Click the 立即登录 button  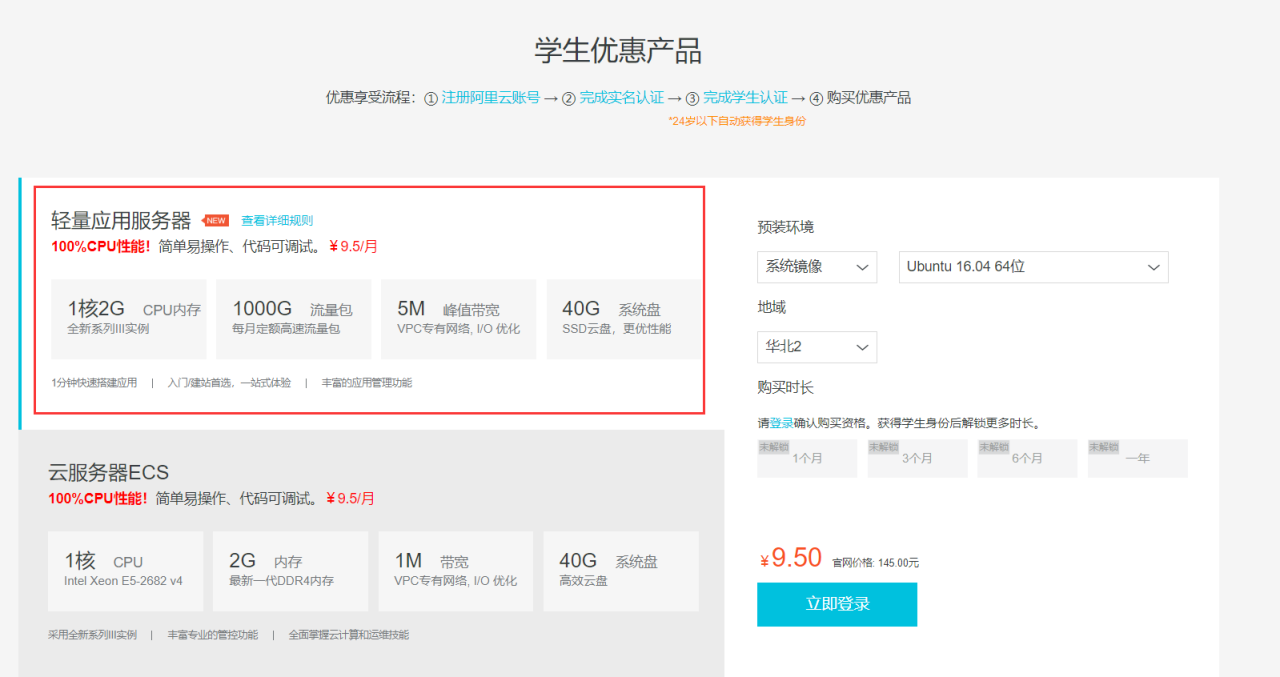(837, 604)
